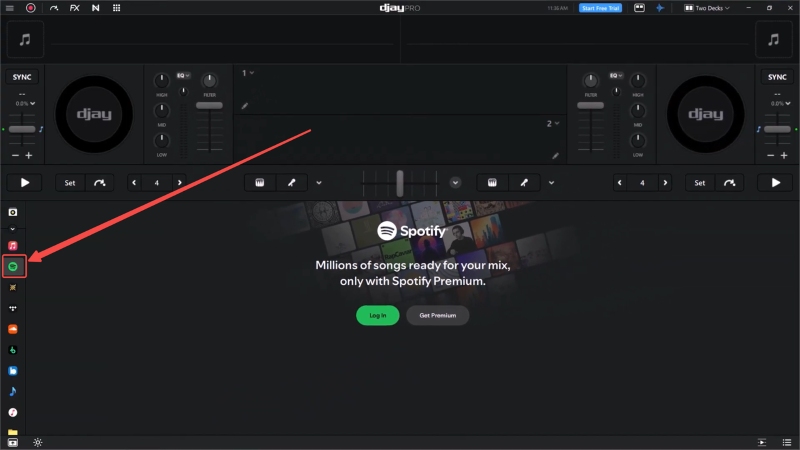Open the right deck tempo percentage dropdown
Image resolution: width=800 pixels, height=450 pixels.
780,104
